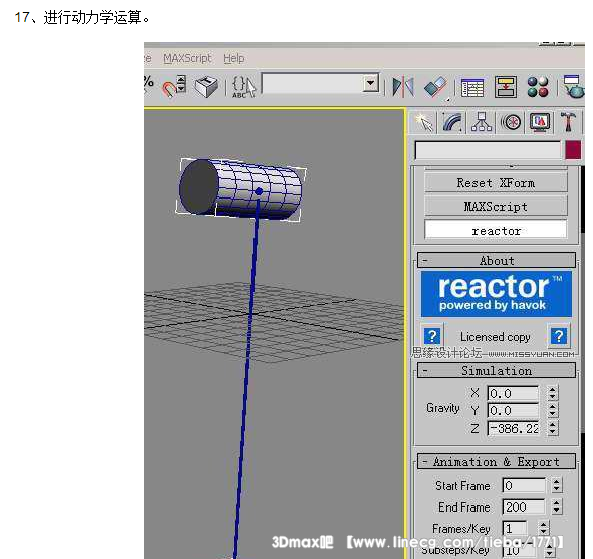Image resolution: width=593 pixels, height=559 pixels.
Task: Open the Material Editor spheres icon
Action: click(538, 87)
